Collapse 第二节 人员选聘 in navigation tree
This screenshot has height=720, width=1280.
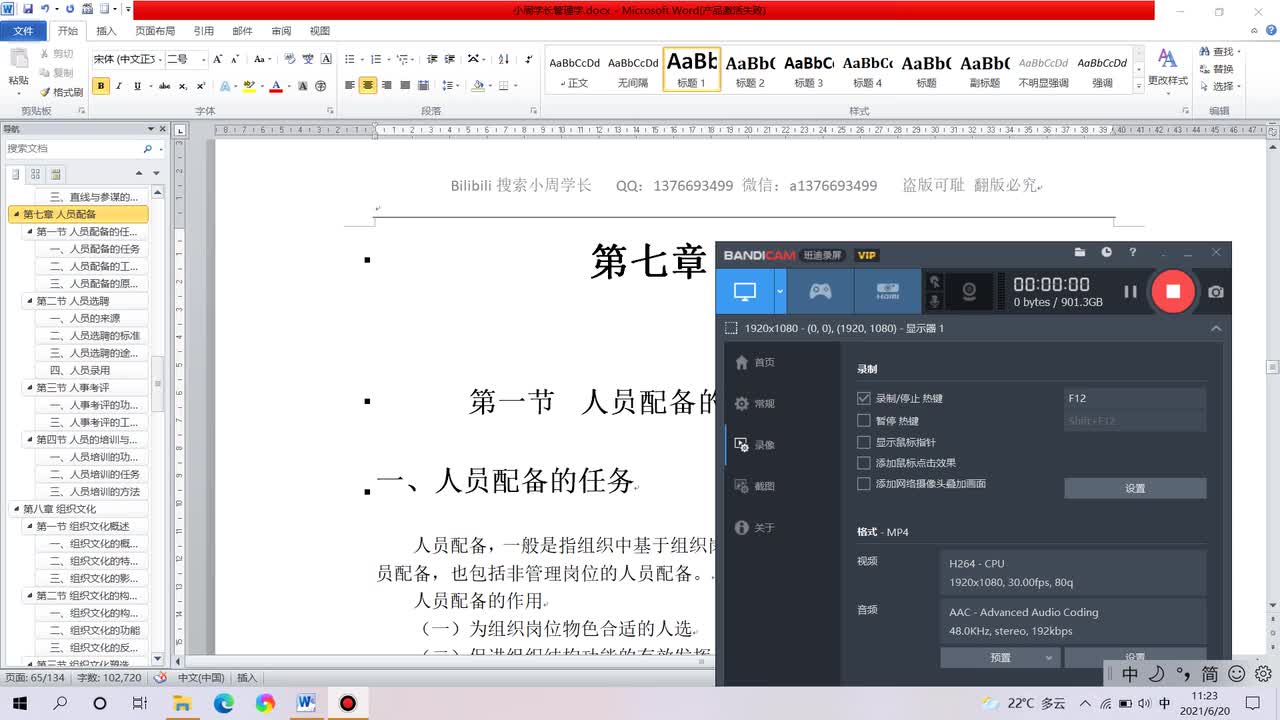click(30, 301)
